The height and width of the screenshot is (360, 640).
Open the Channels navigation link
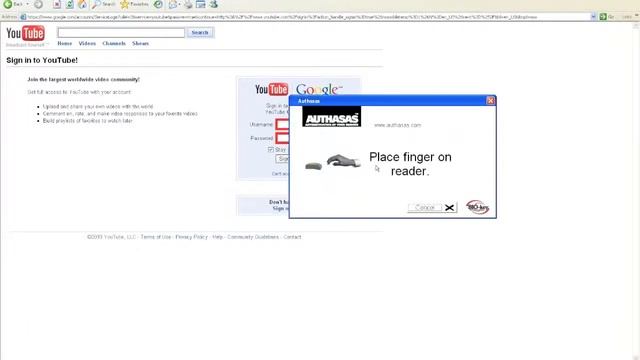(x=114, y=43)
